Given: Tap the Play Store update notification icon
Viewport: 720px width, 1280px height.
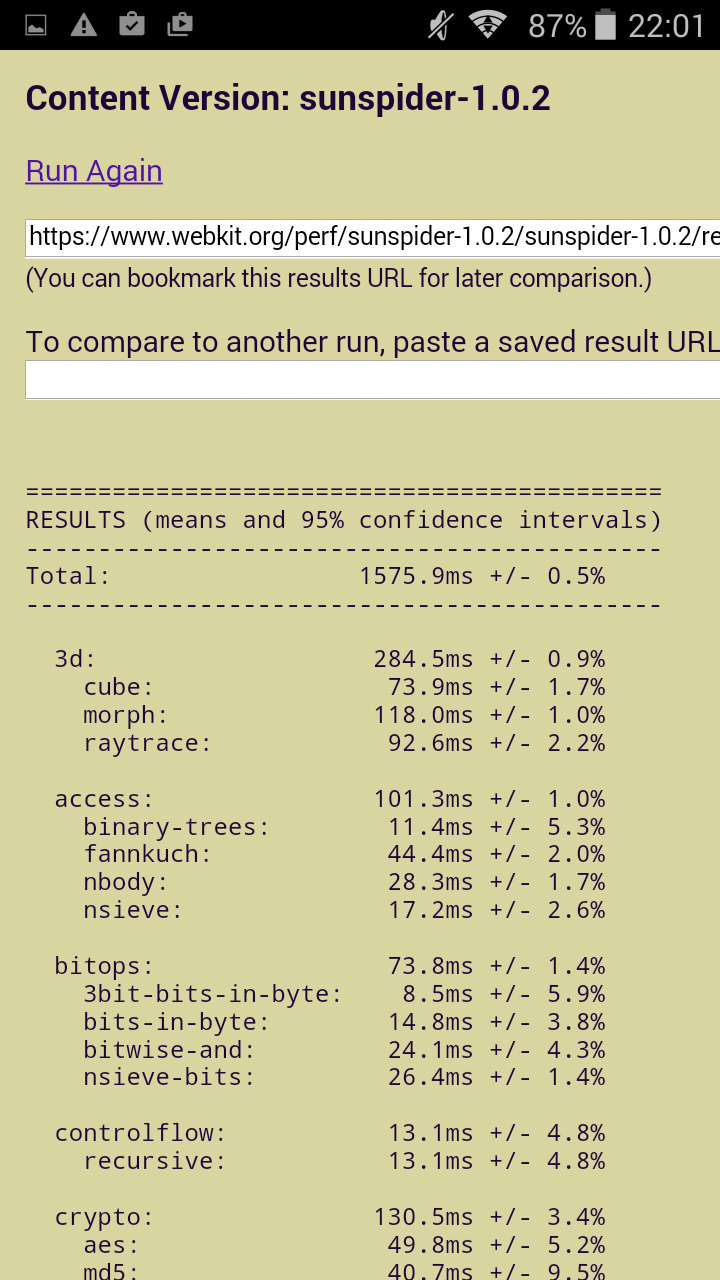Looking at the screenshot, I should (180, 24).
